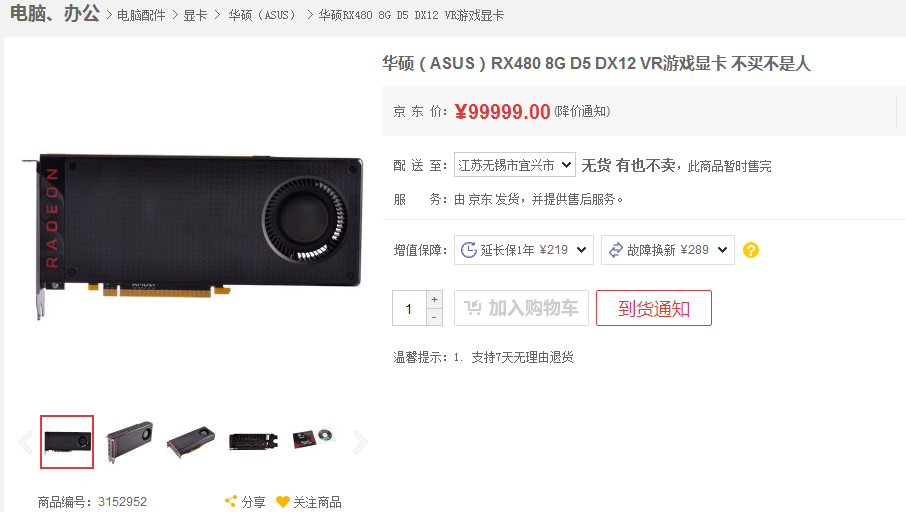Screen dimensions: 906x512
Task: Expand the 故障换新 ¥289 dropdown
Action: [667, 250]
